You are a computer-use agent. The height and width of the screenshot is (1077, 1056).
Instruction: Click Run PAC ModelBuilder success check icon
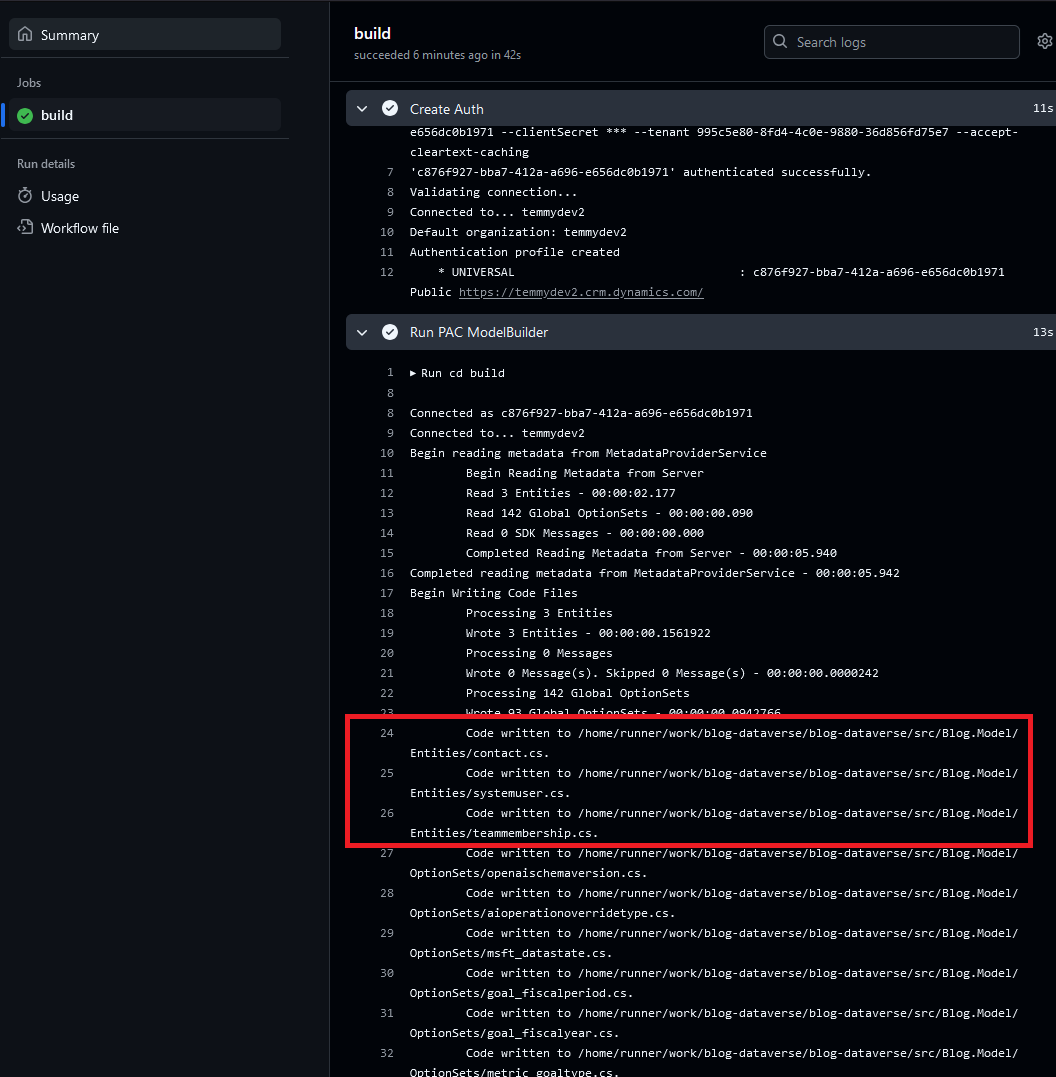(x=390, y=332)
